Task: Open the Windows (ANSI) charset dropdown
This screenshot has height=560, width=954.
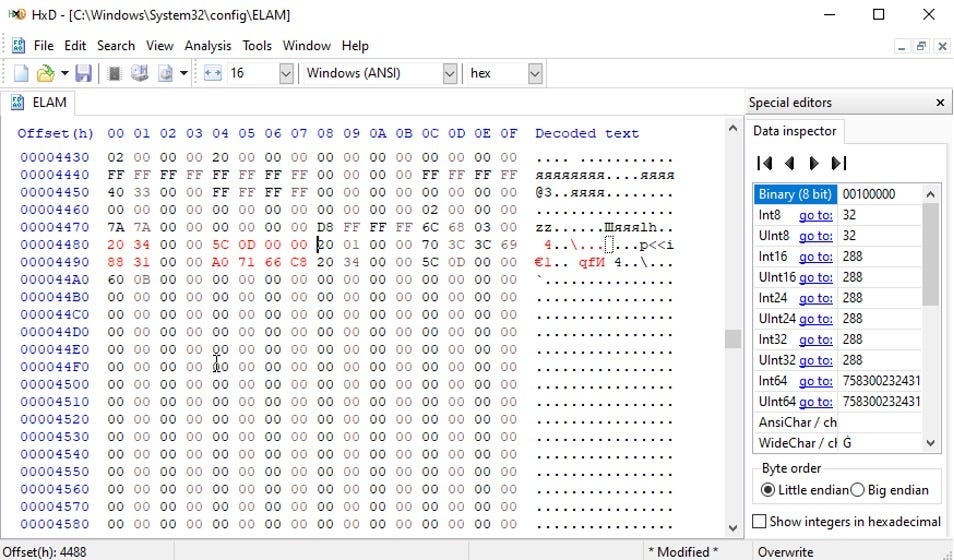Action: point(450,74)
